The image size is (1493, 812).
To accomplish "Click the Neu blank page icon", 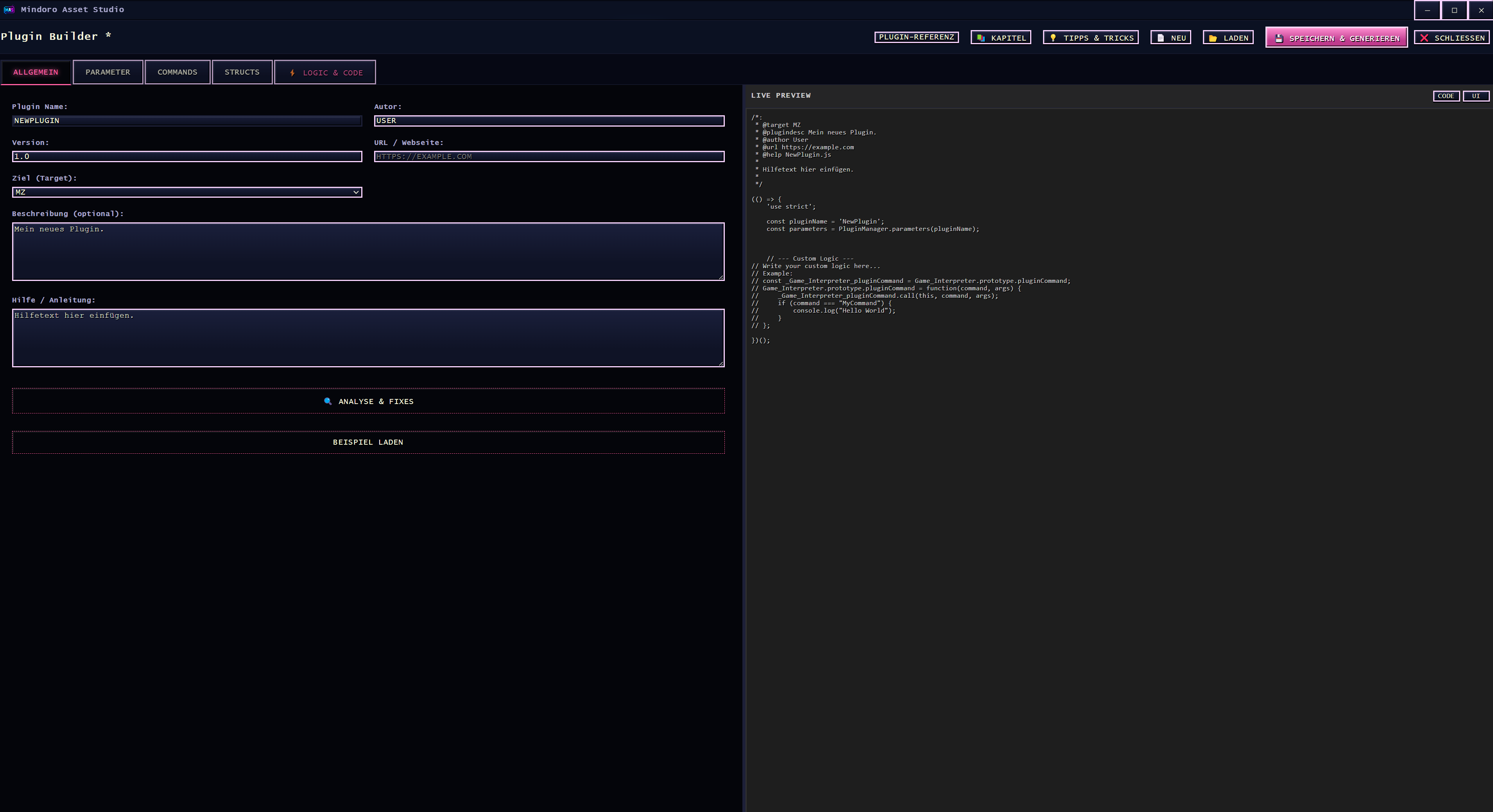I will 1160,38.
